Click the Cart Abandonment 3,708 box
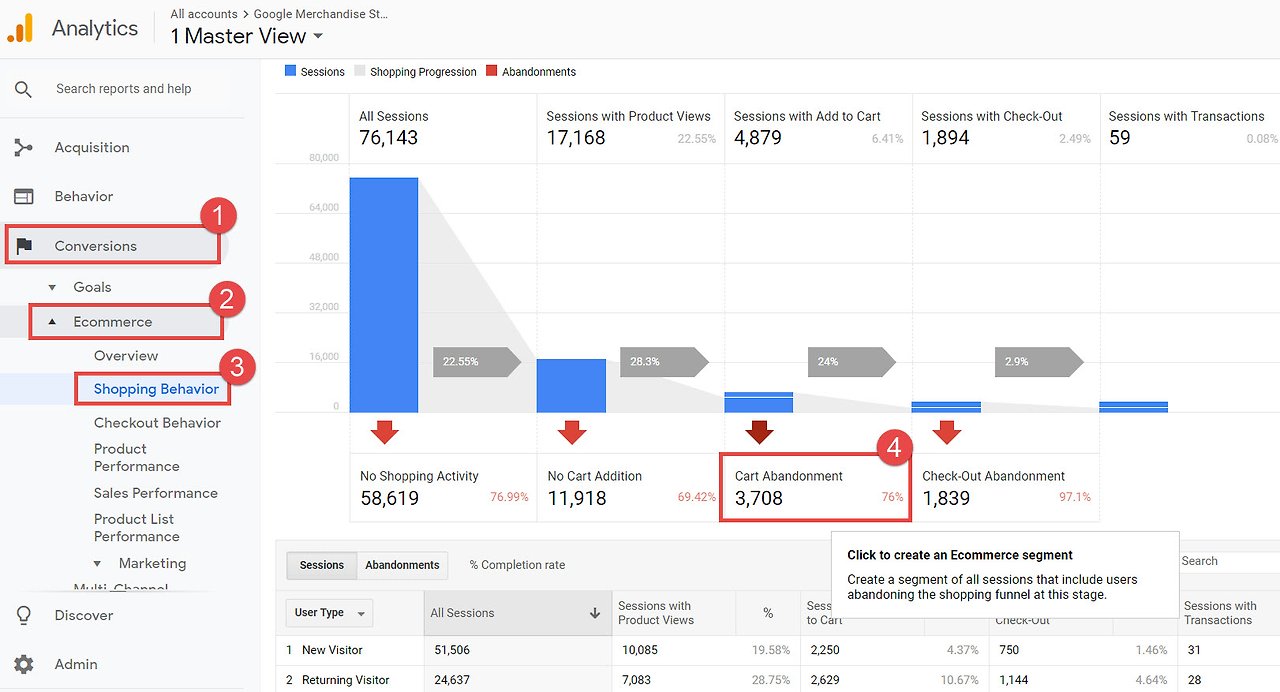Image resolution: width=1280 pixels, height=692 pixels. tap(816, 487)
